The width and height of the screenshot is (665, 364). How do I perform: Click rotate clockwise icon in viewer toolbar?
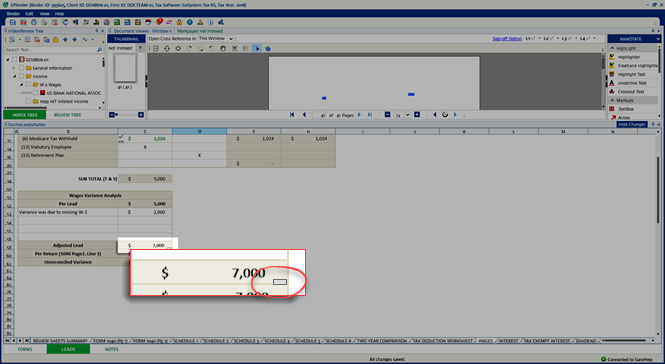pos(189,48)
